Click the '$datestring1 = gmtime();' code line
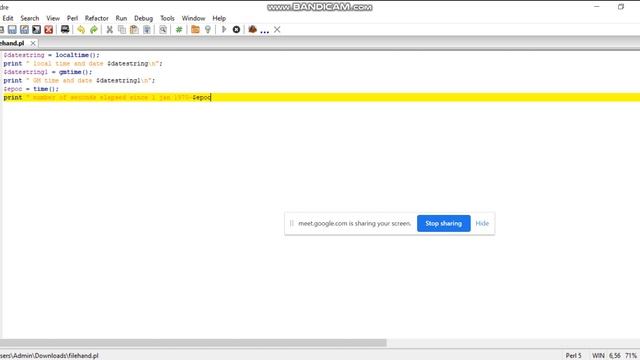The height and width of the screenshot is (360, 640). click(48, 72)
